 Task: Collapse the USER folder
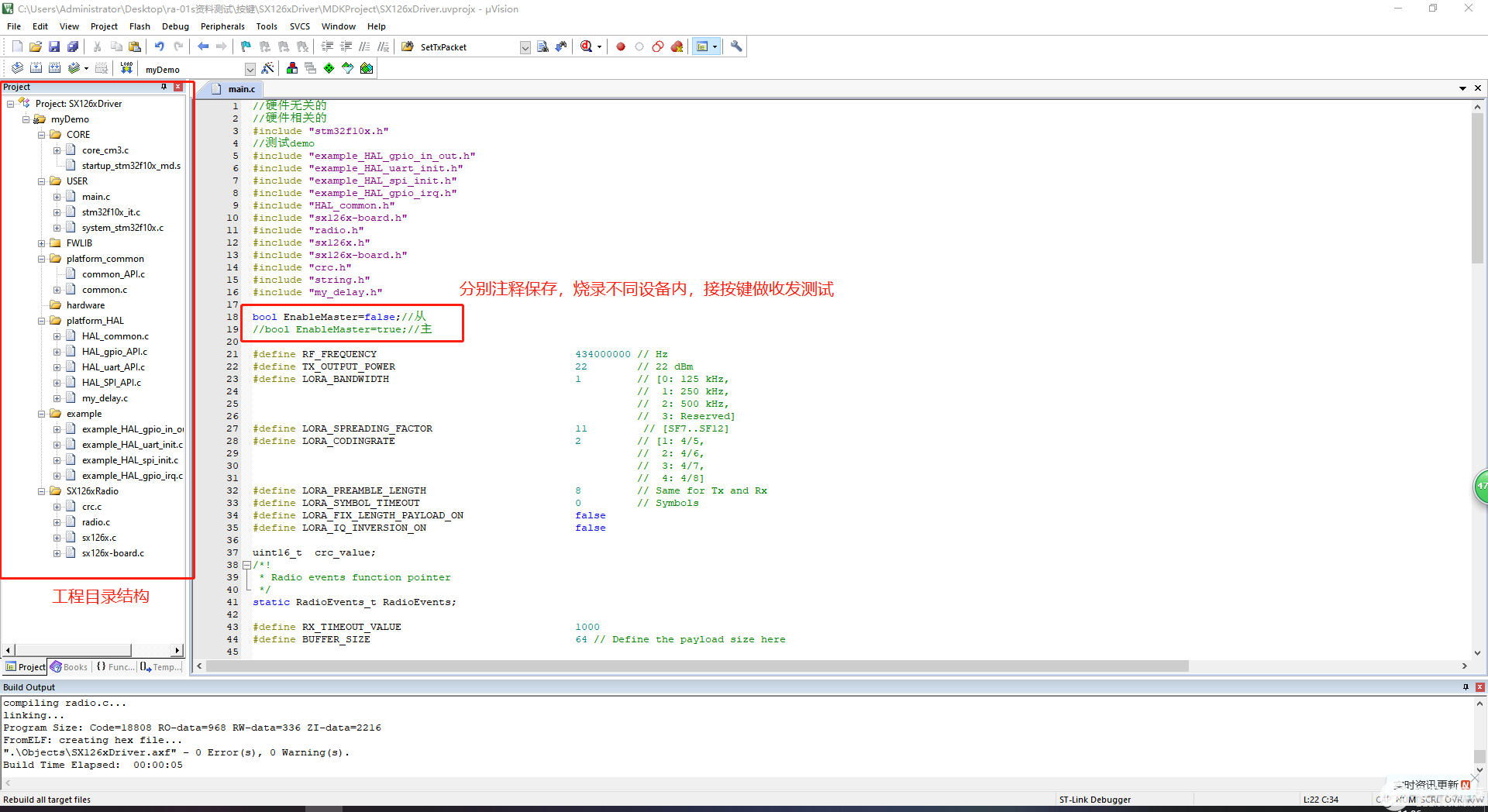tap(42, 181)
